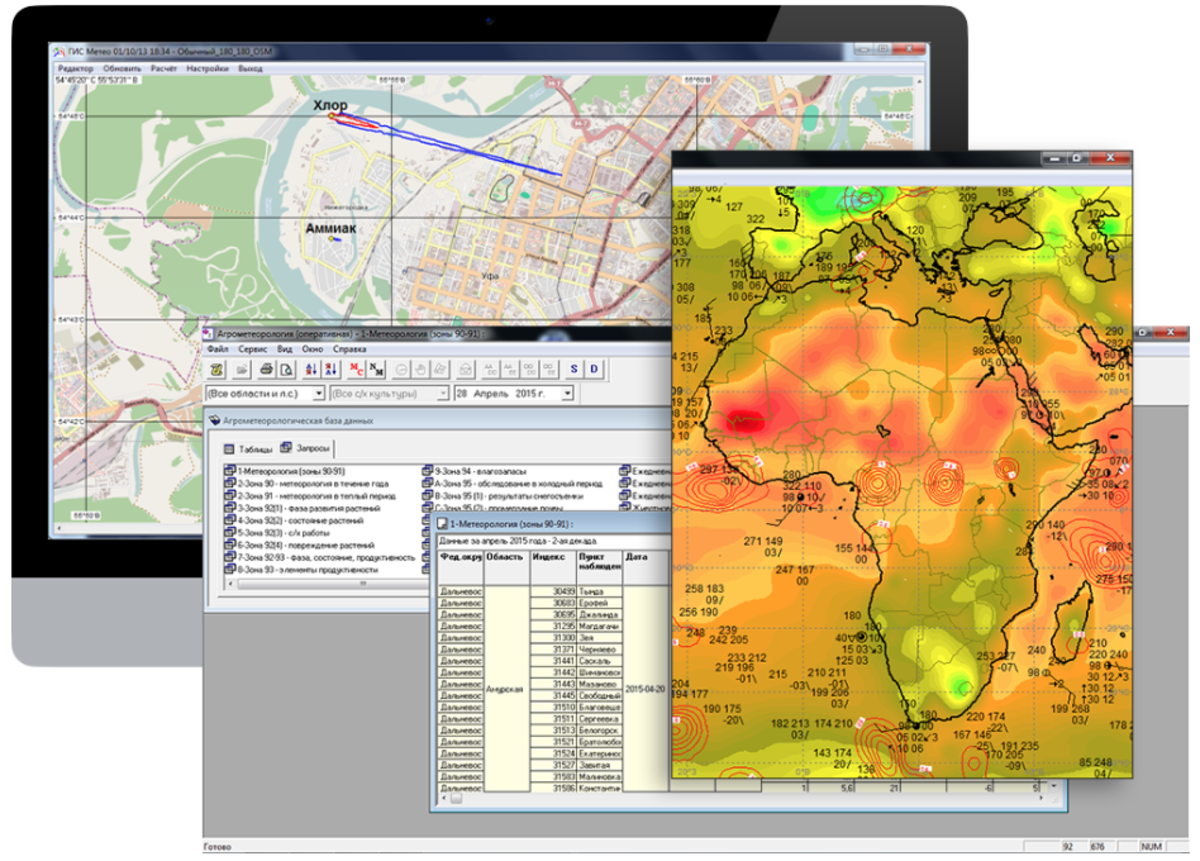The width and height of the screenshot is (1200, 861).
Task: Click station cell 'Зея'
Action: coord(599,637)
